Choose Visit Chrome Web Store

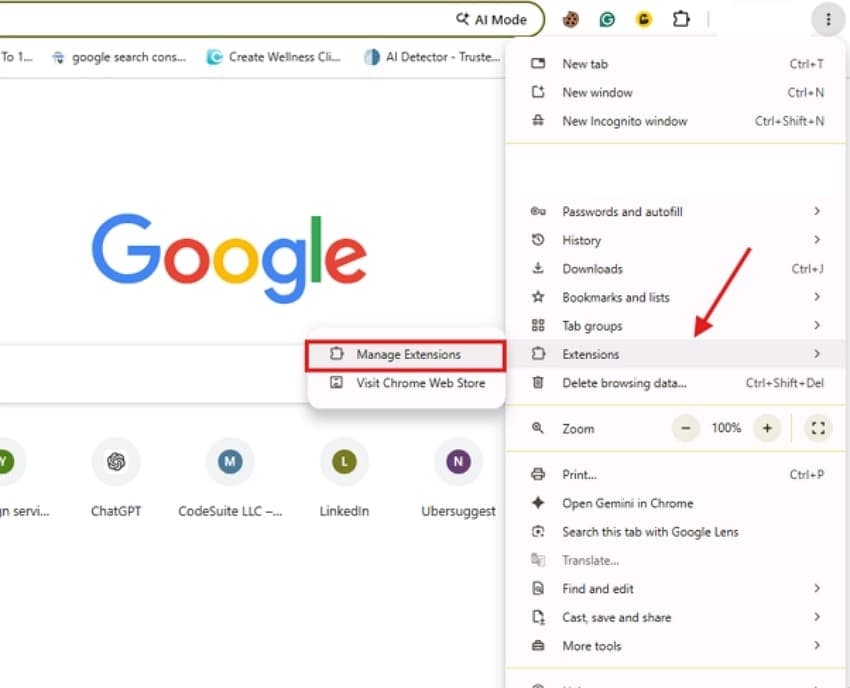(x=406, y=383)
